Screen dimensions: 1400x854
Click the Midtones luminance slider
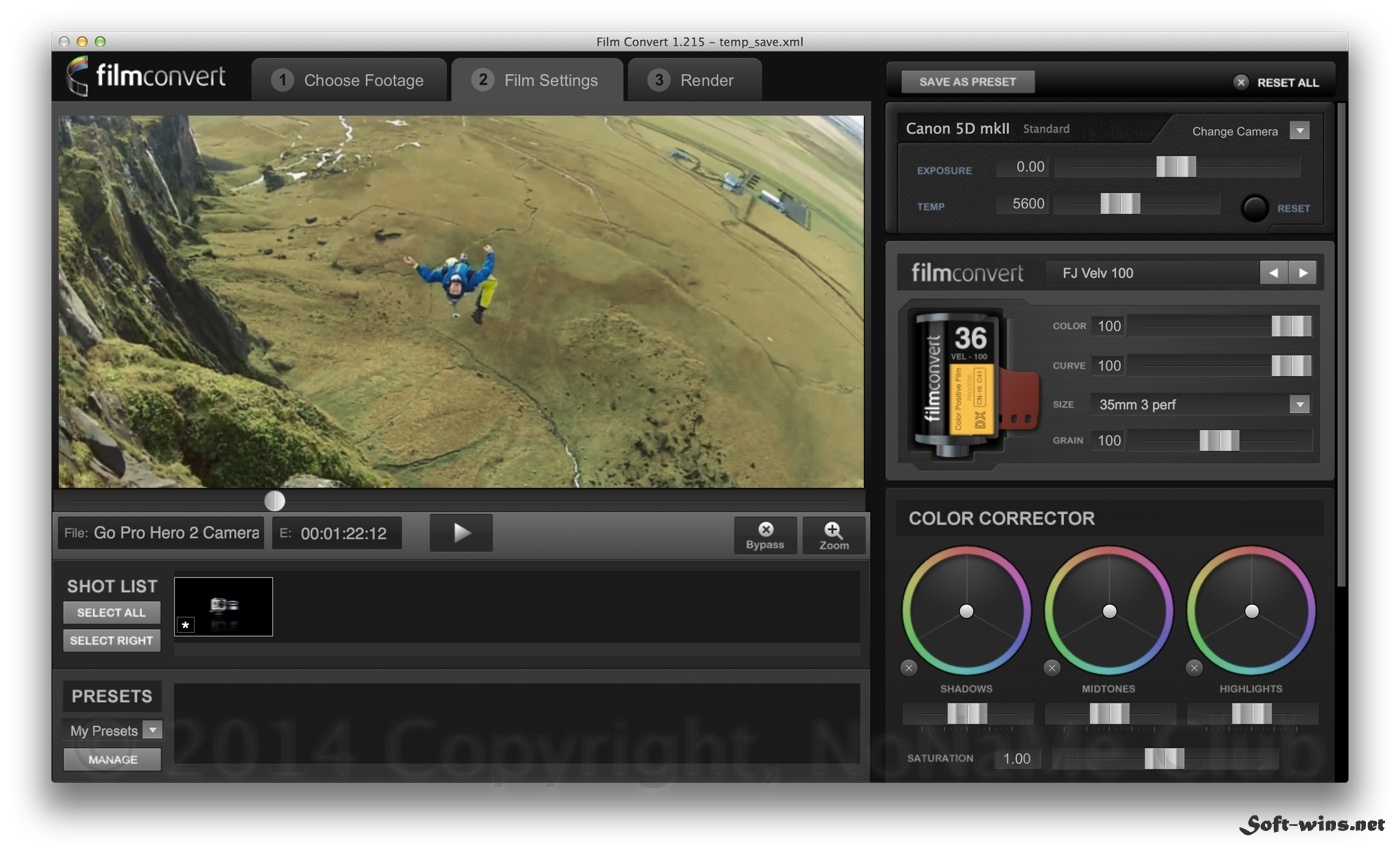[1109, 714]
